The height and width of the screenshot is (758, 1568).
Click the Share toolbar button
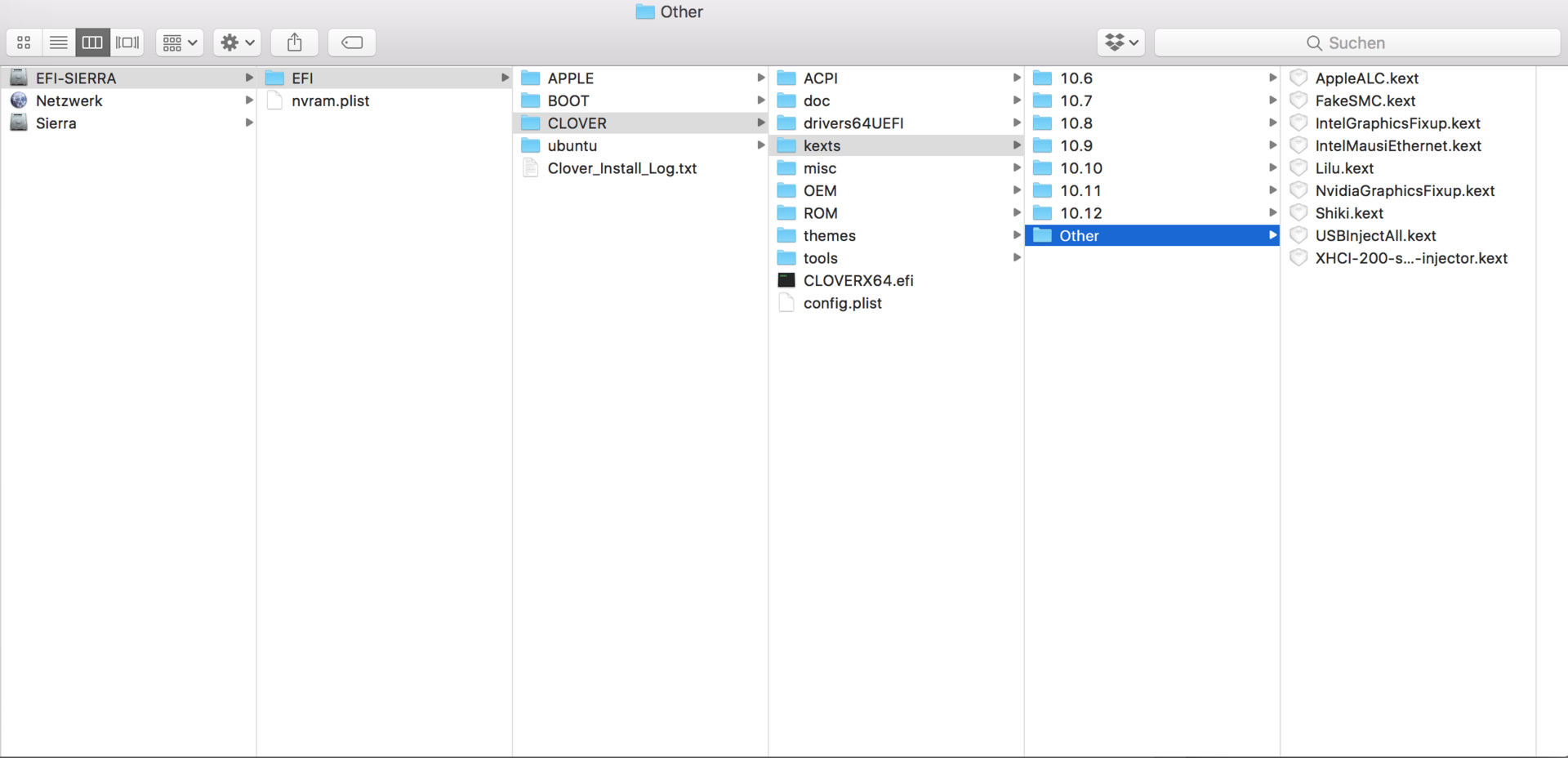tap(295, 42)
